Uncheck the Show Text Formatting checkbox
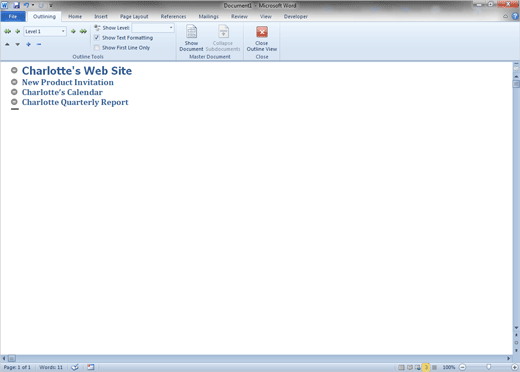This screenshot has width=520, height=372. pos(97,38)
